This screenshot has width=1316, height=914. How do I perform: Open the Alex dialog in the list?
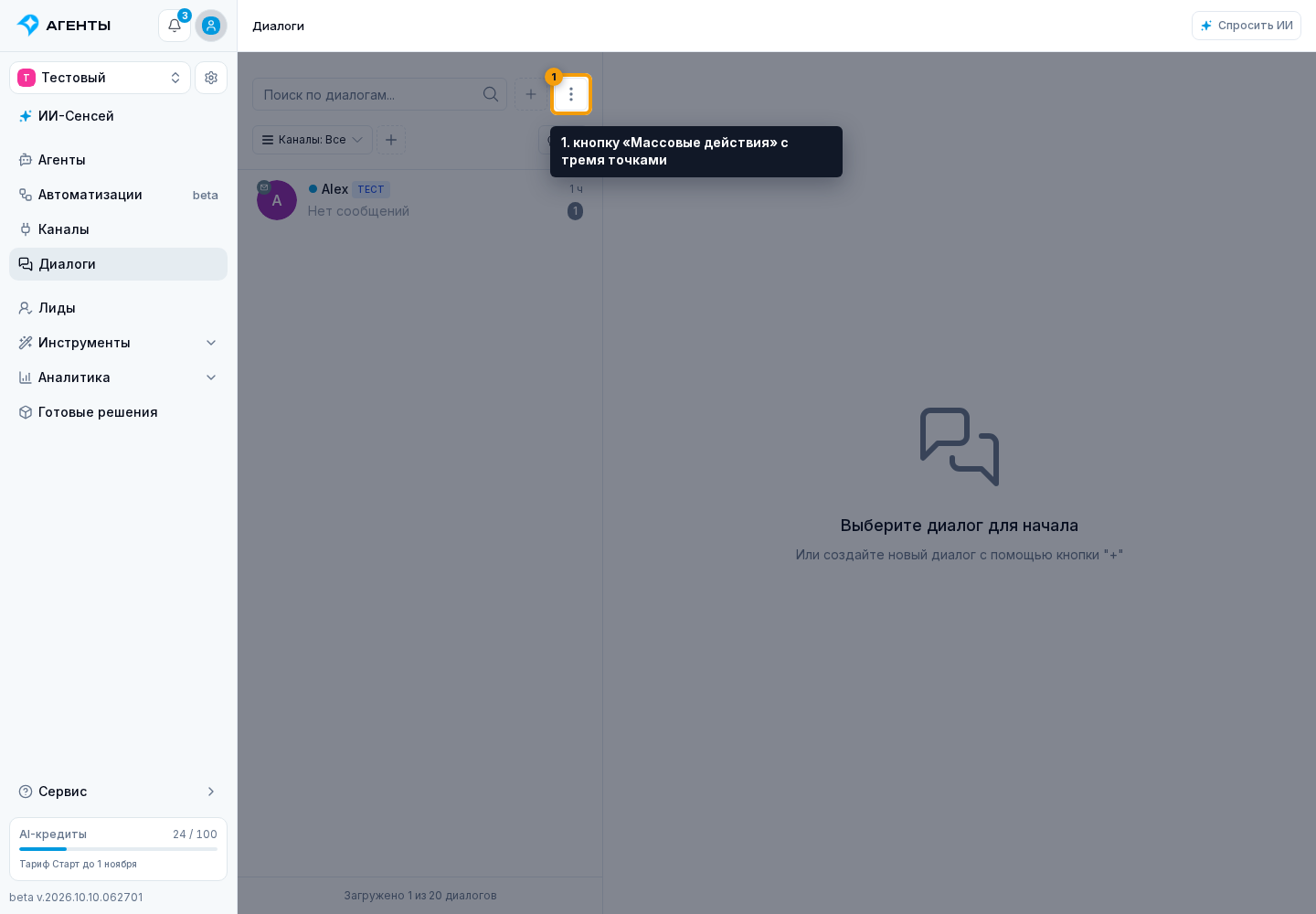[x=420, y=200]
